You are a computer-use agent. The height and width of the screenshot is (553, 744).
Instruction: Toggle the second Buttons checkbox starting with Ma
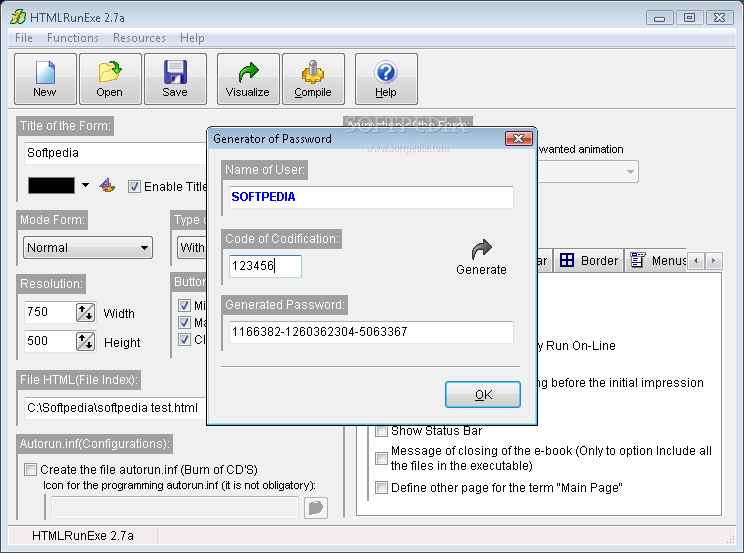pyautogui.click(x=185, y=322)
